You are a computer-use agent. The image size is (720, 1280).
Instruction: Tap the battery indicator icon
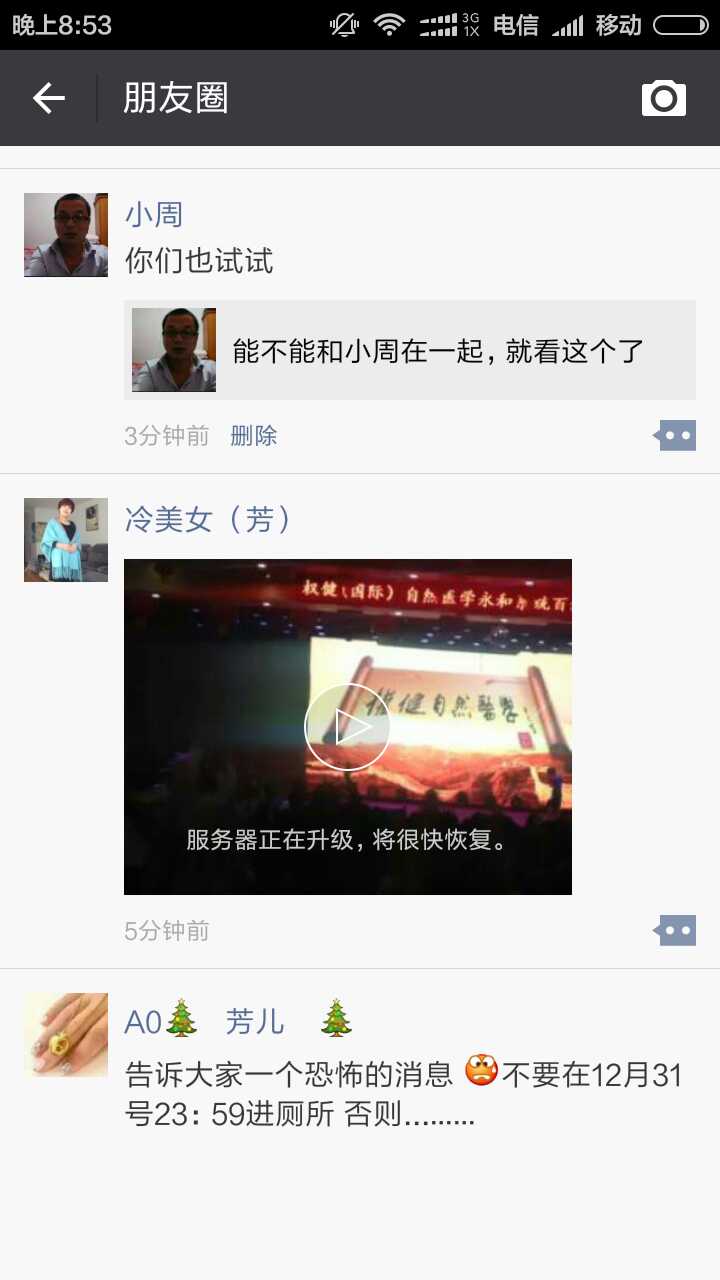681,25
